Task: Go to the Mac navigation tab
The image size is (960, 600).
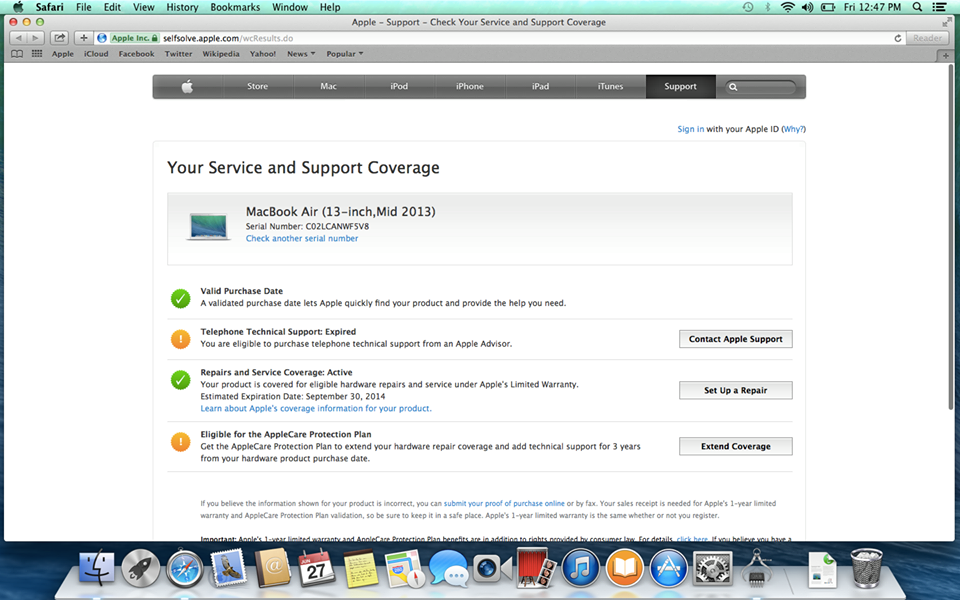Action: [x=329, y=86]
